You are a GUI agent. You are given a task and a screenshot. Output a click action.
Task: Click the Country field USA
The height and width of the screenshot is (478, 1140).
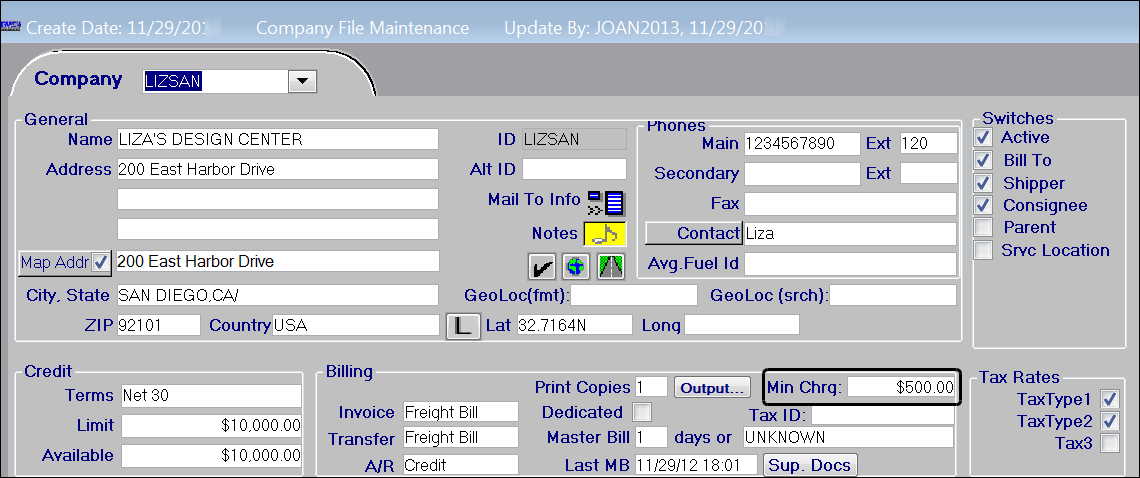click(356, 325)
